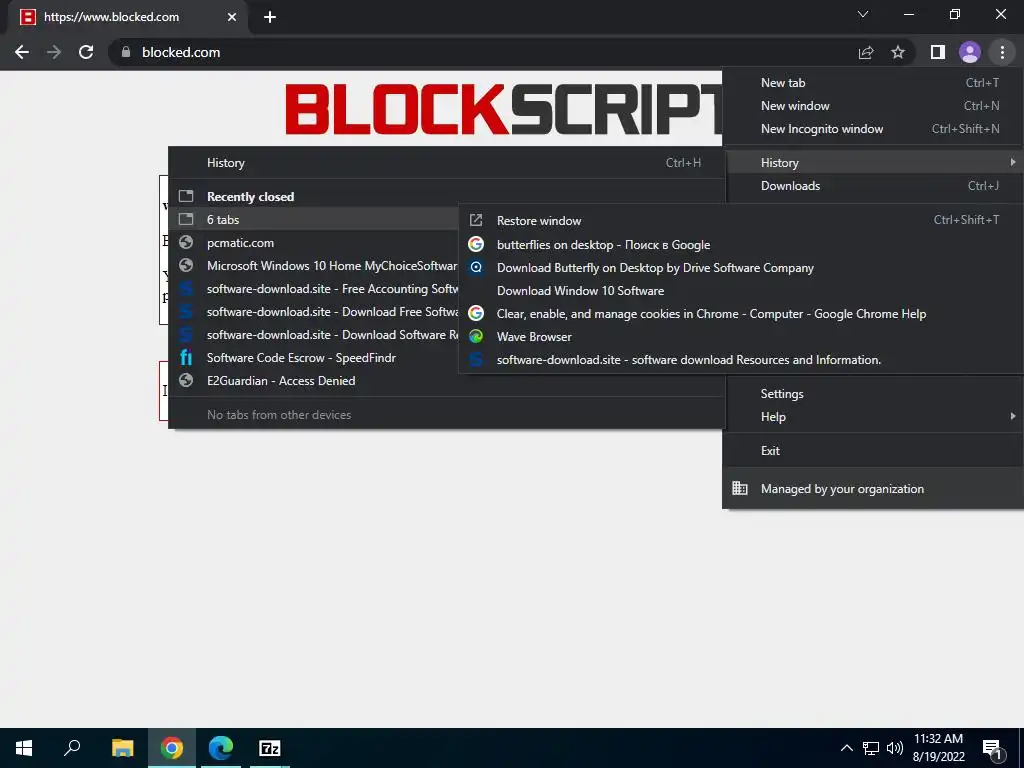Click the site lock icon in address bar
Viewport: 1024px width, 768px height.
coord(126,52)
